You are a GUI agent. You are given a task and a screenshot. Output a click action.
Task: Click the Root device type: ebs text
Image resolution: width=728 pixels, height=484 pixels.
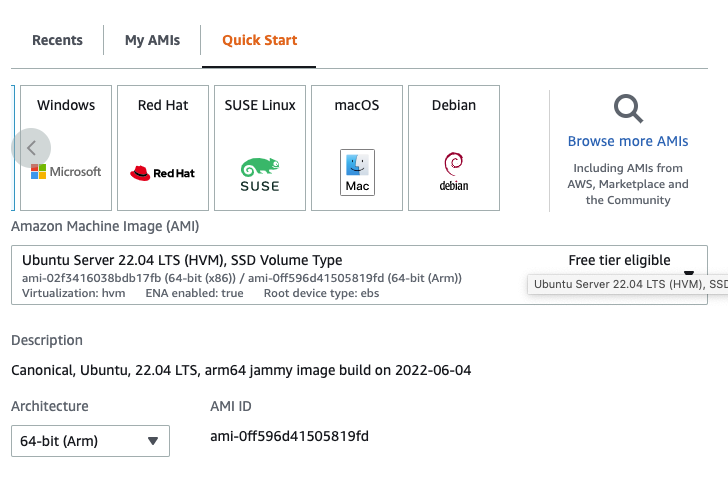coord(321,293)
